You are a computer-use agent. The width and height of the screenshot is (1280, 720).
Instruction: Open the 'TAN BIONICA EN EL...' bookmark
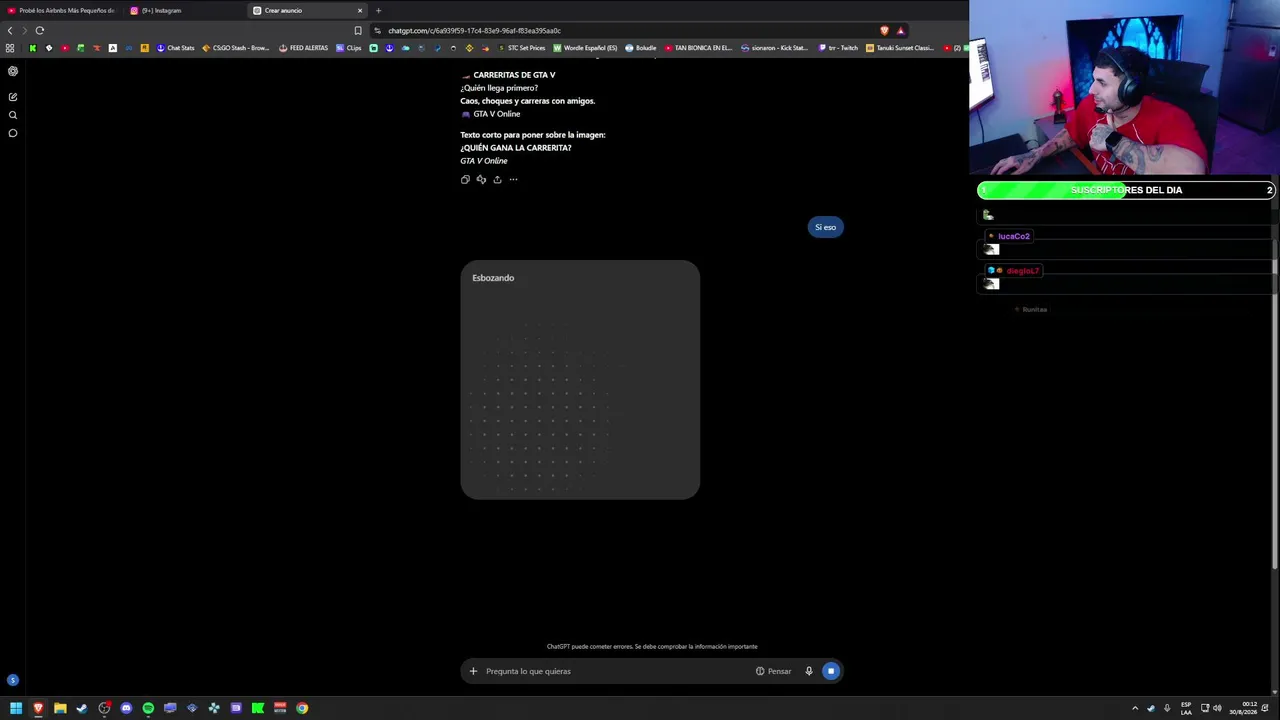[x=698, y=48]
